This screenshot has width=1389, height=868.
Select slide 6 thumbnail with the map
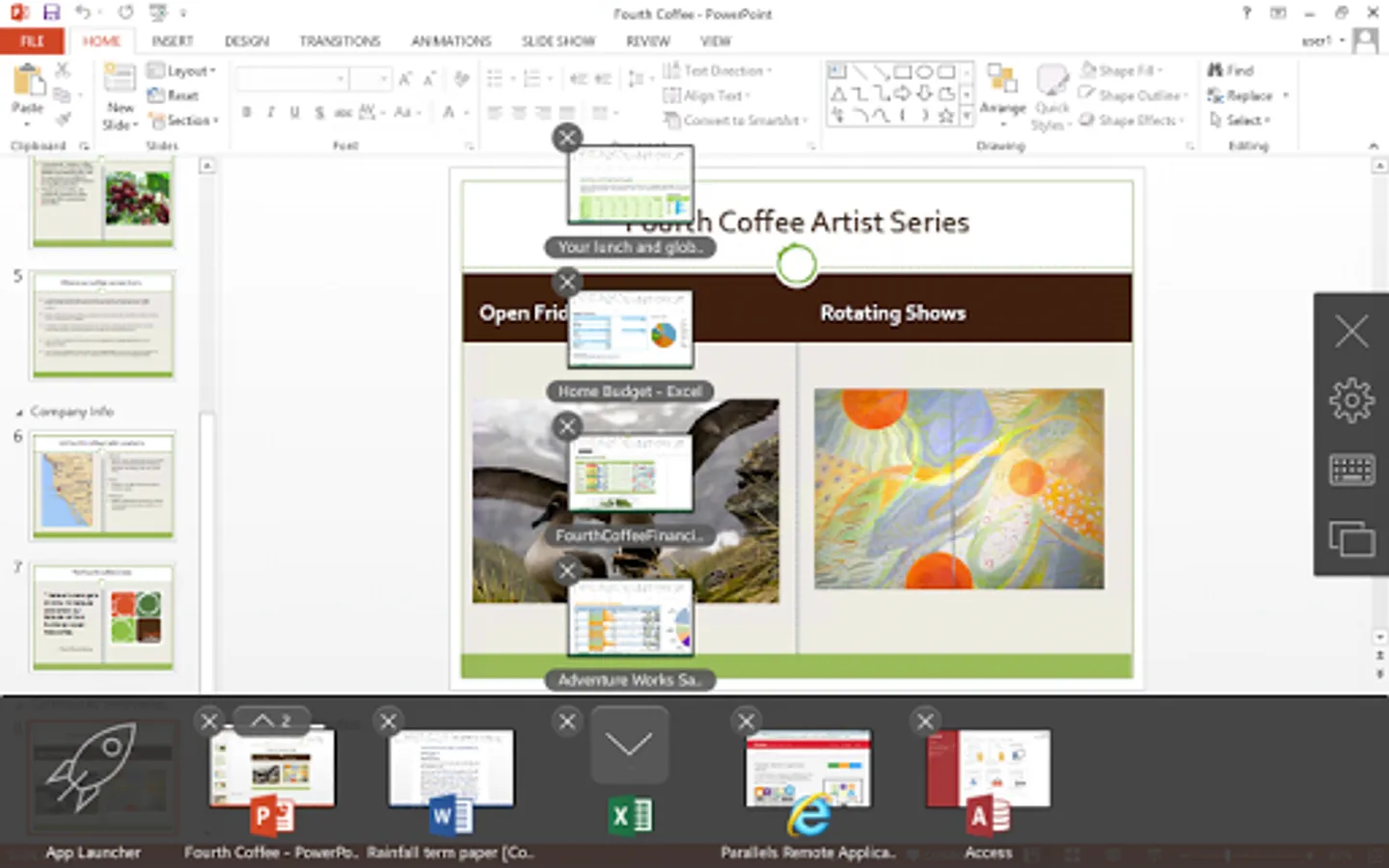(x=103, y=485)
